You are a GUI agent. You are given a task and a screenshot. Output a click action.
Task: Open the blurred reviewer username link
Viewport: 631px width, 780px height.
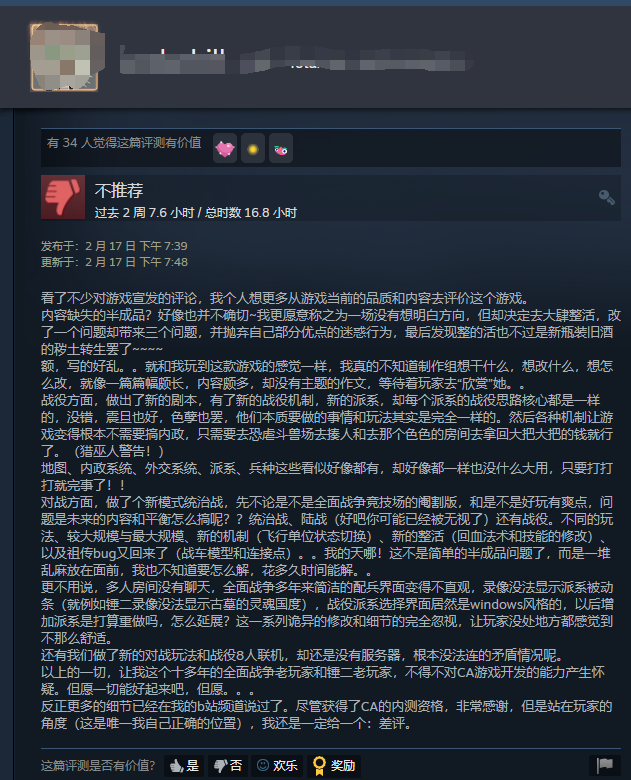point(295,61)
